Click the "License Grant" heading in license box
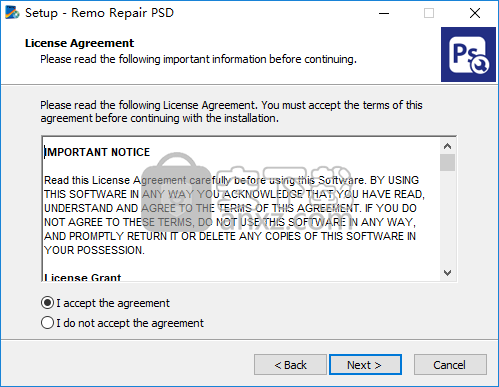This screenshot has height=387, width=499. 83,277
